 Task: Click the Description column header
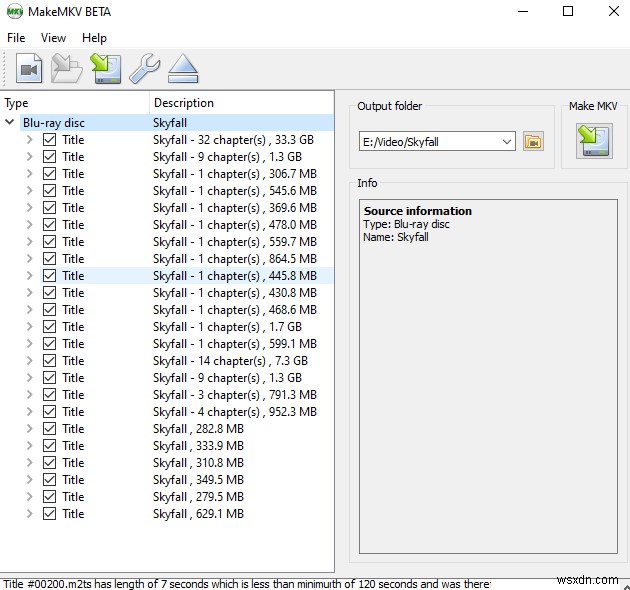[241, 103]
